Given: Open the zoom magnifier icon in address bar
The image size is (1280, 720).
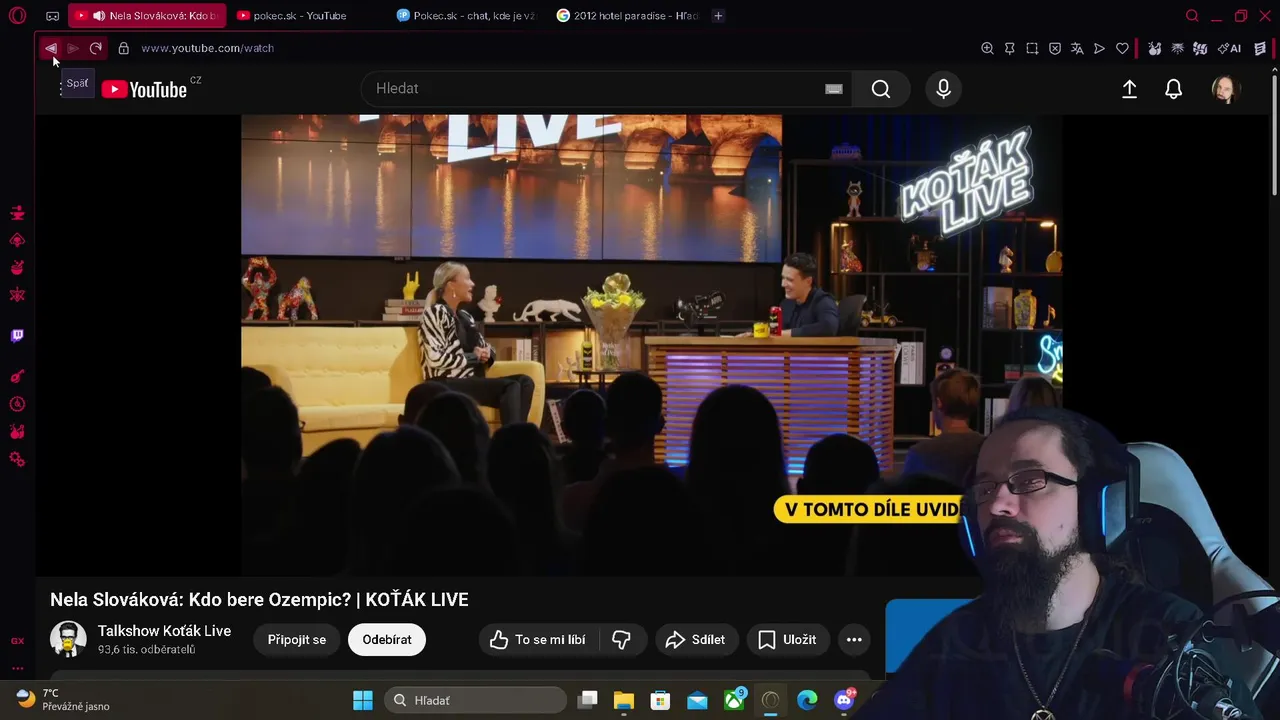Looking at the screenshot, I should tap(987, 48).
